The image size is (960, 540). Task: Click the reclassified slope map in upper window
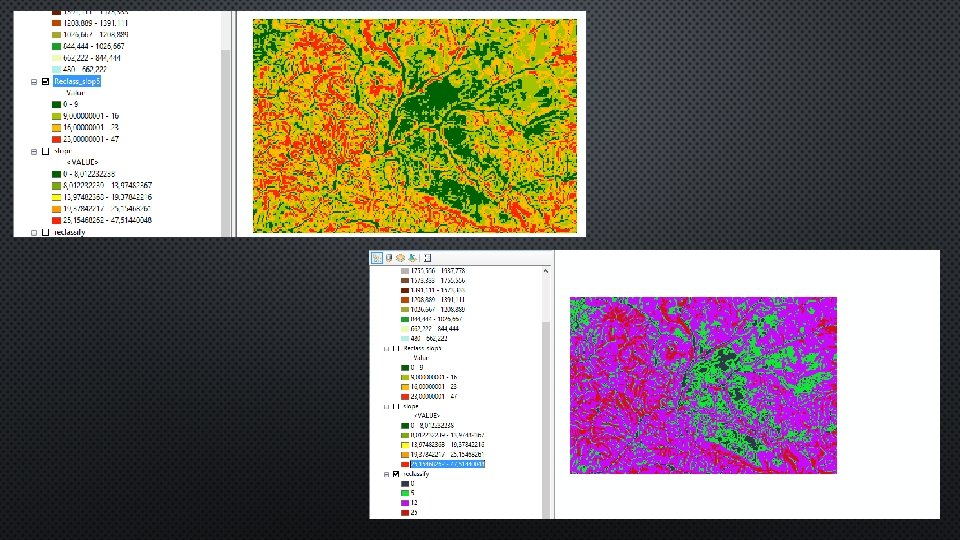414,126
